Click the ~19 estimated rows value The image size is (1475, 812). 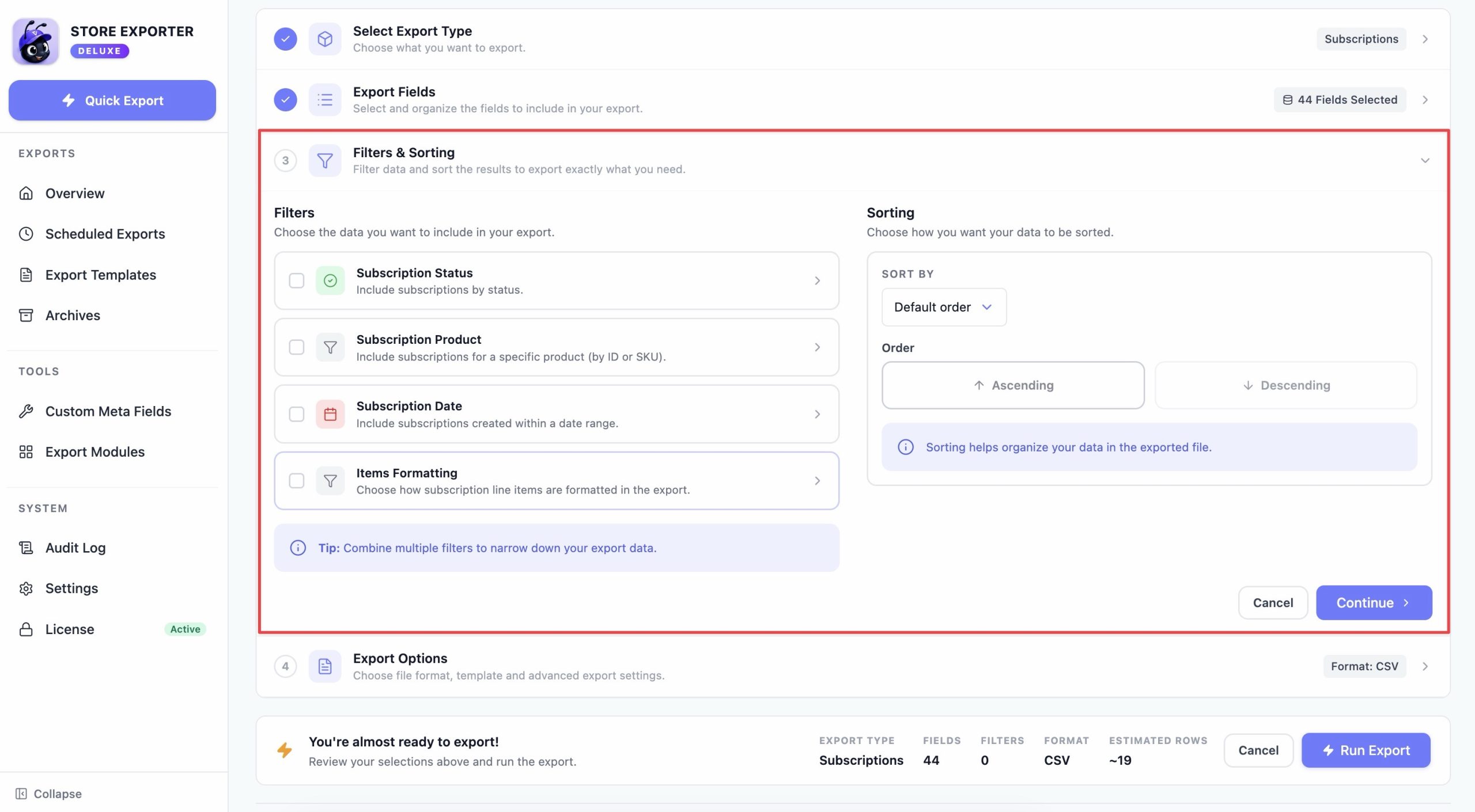pyautogui.click(x=1120, y=760)
